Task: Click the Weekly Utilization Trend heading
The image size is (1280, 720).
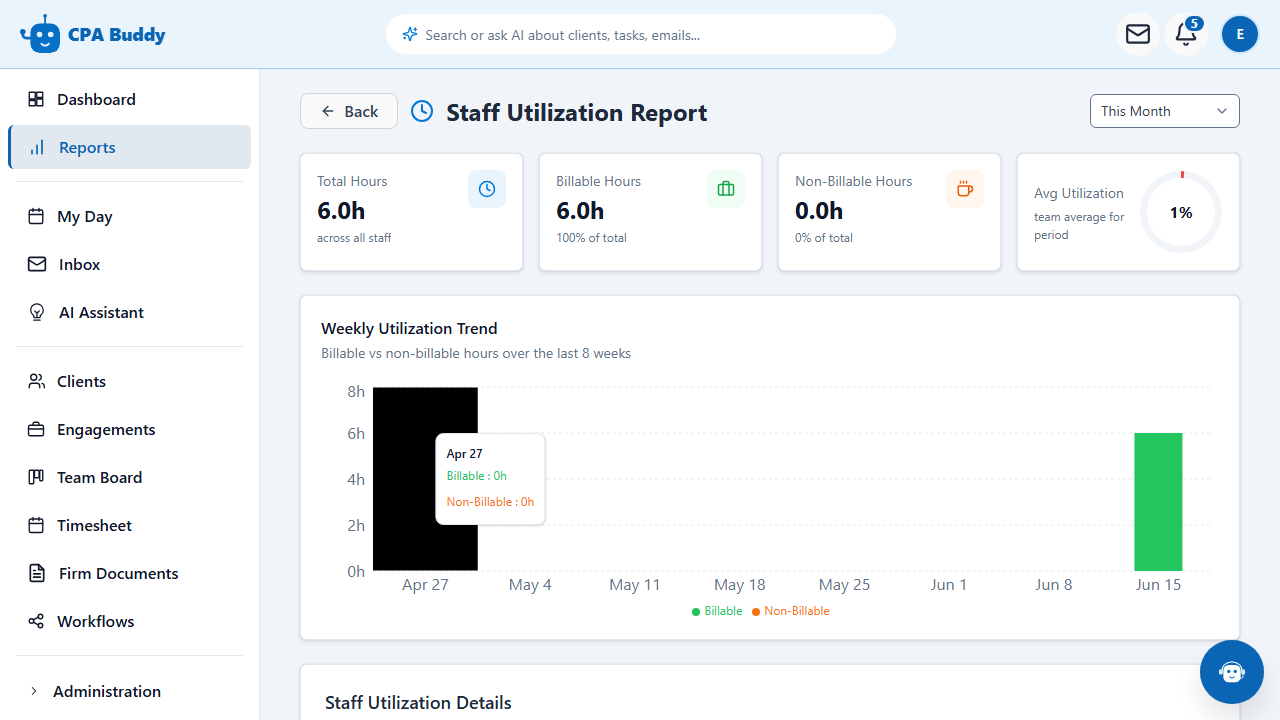Action: [x=409, y=328]
